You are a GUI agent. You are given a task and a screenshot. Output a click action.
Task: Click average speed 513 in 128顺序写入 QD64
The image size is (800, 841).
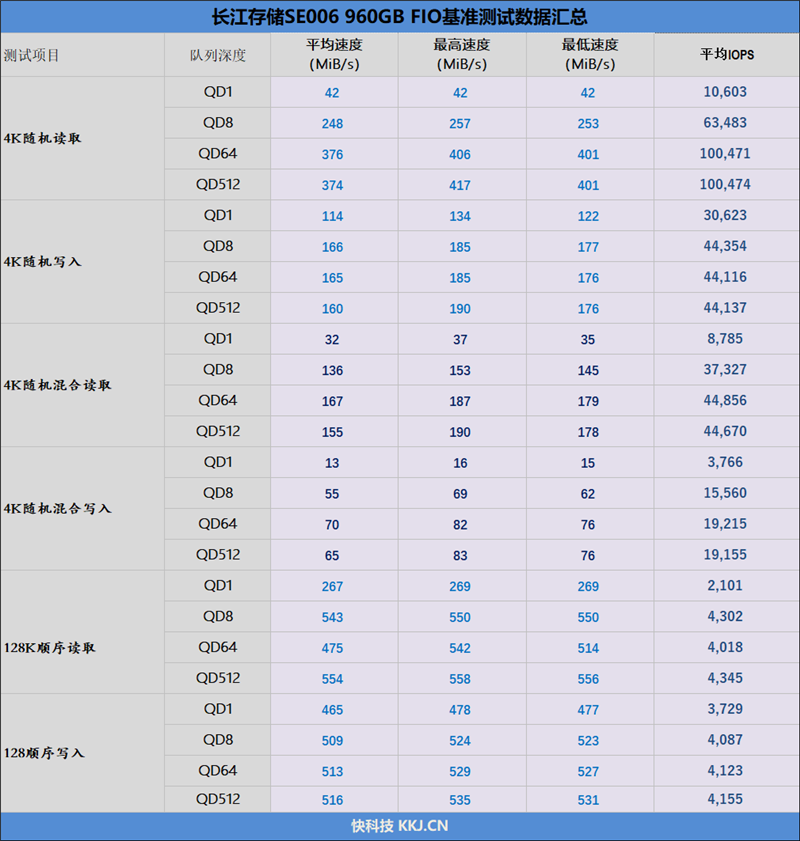coord(332,771)
